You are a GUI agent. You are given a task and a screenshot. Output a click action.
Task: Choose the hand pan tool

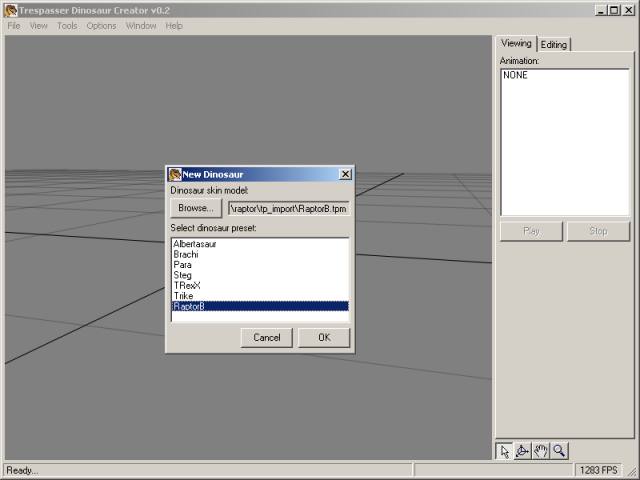pyautogui.click(x=541, y=451)
